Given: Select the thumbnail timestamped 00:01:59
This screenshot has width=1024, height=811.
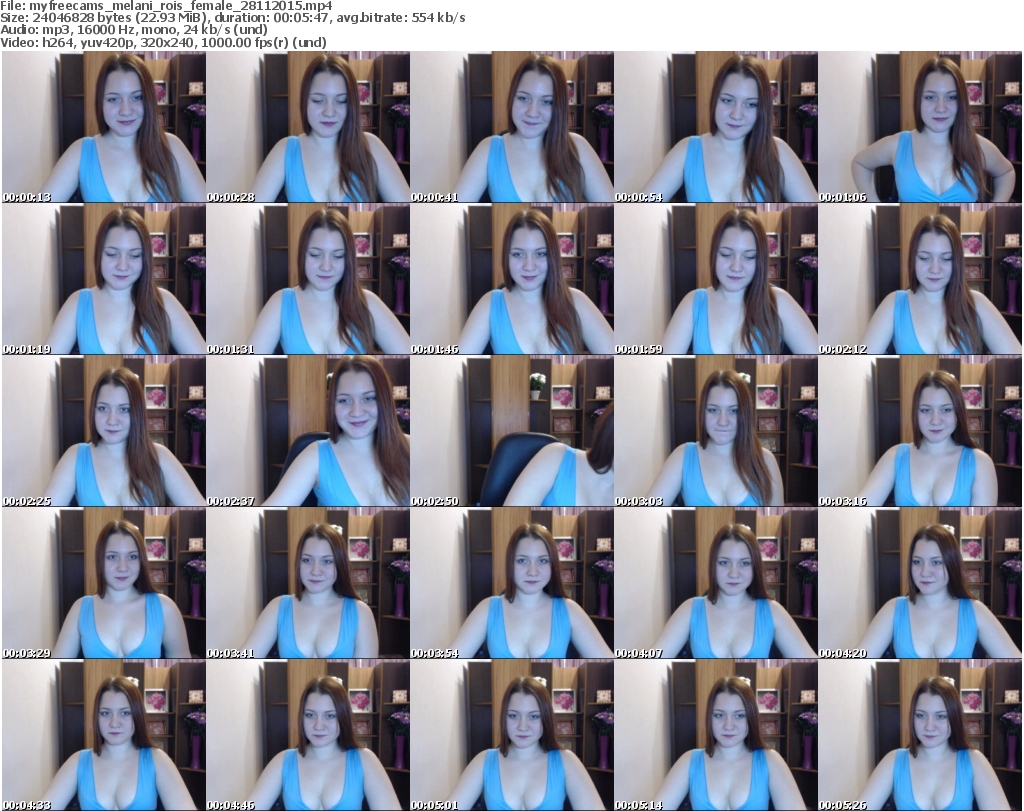Looking at the screenshot, I should (x=716, y=279).
